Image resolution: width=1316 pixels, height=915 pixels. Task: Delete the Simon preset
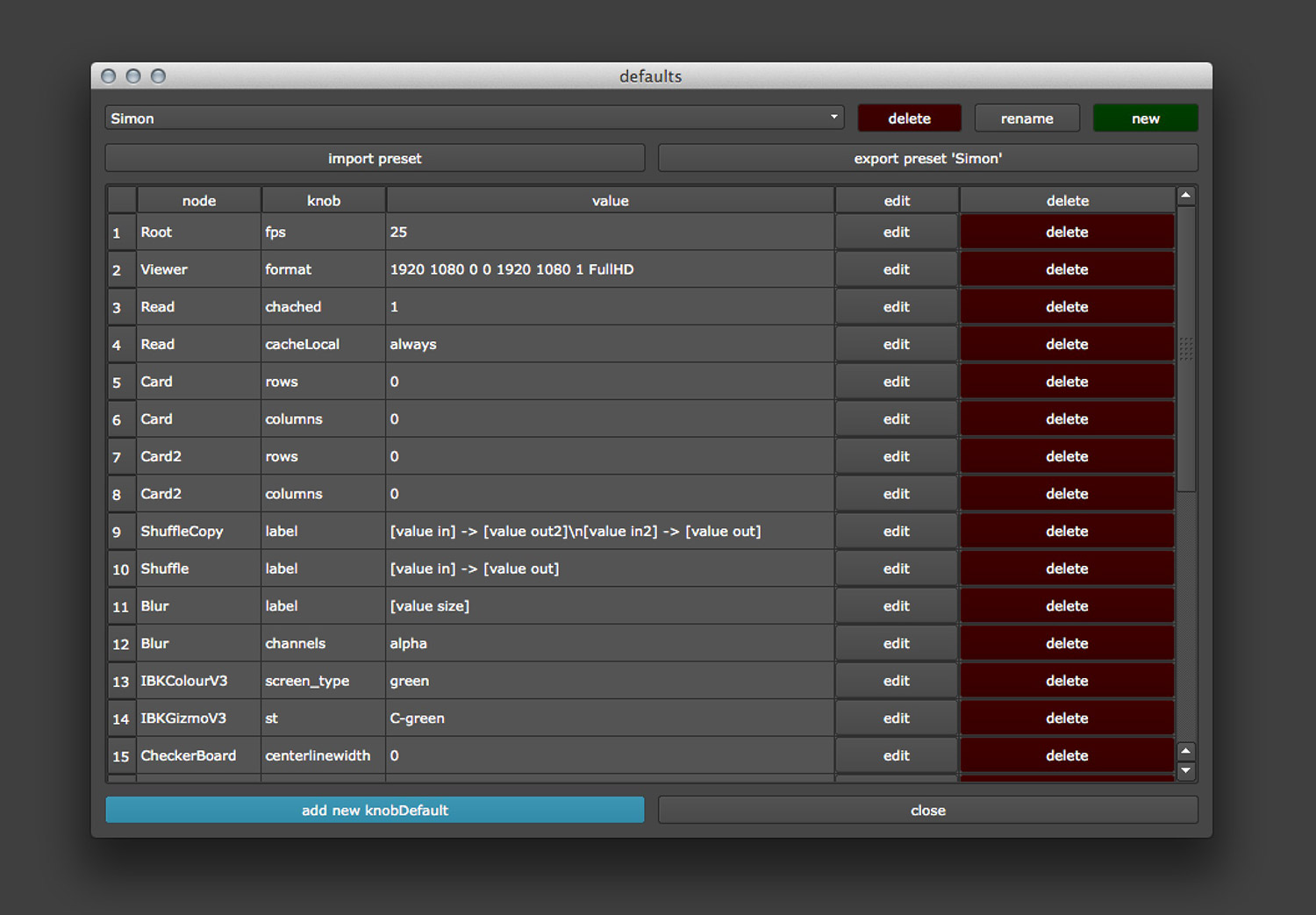point(909,118)
